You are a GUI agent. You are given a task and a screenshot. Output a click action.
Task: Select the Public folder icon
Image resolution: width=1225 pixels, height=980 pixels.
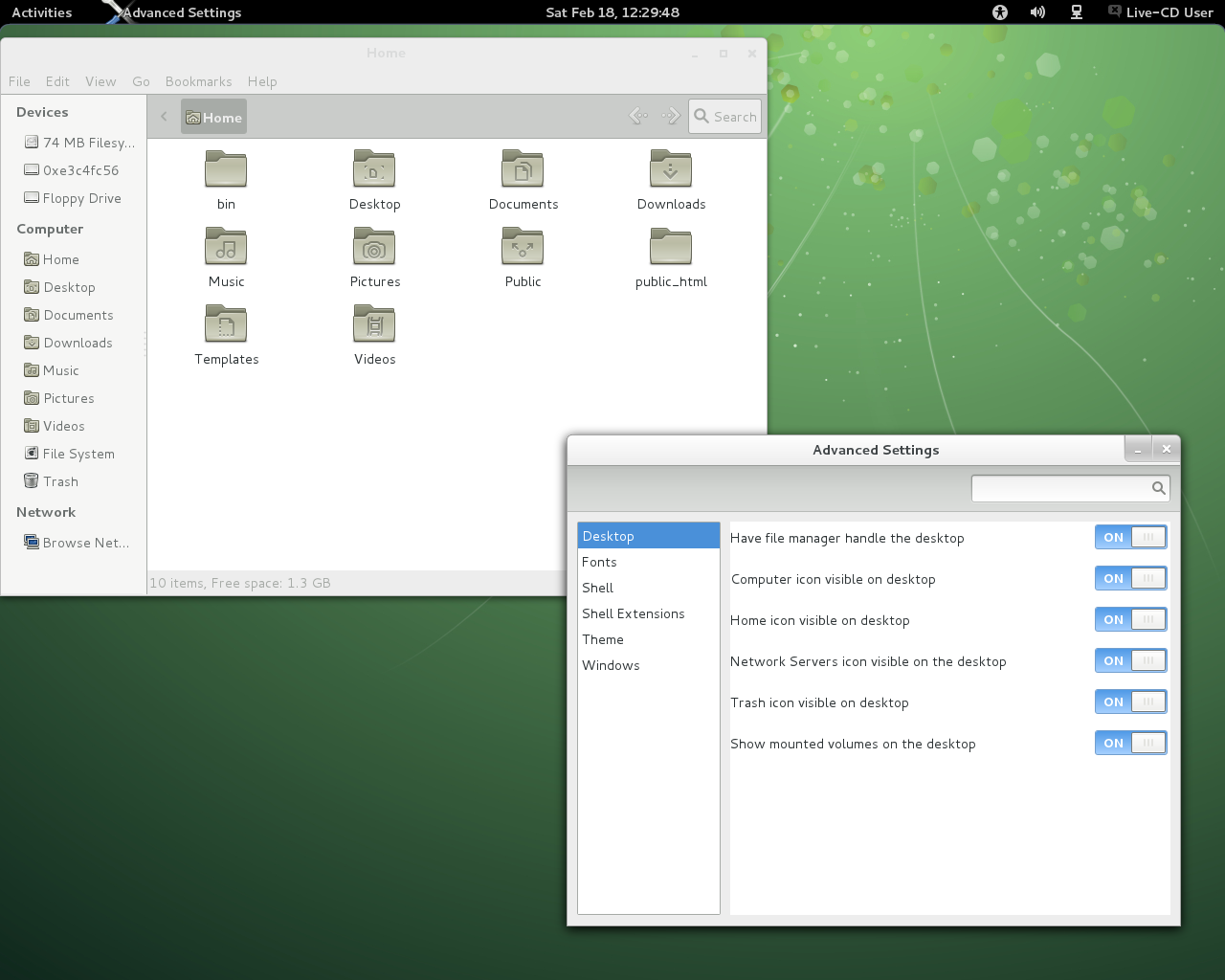[x=523, y=247]
